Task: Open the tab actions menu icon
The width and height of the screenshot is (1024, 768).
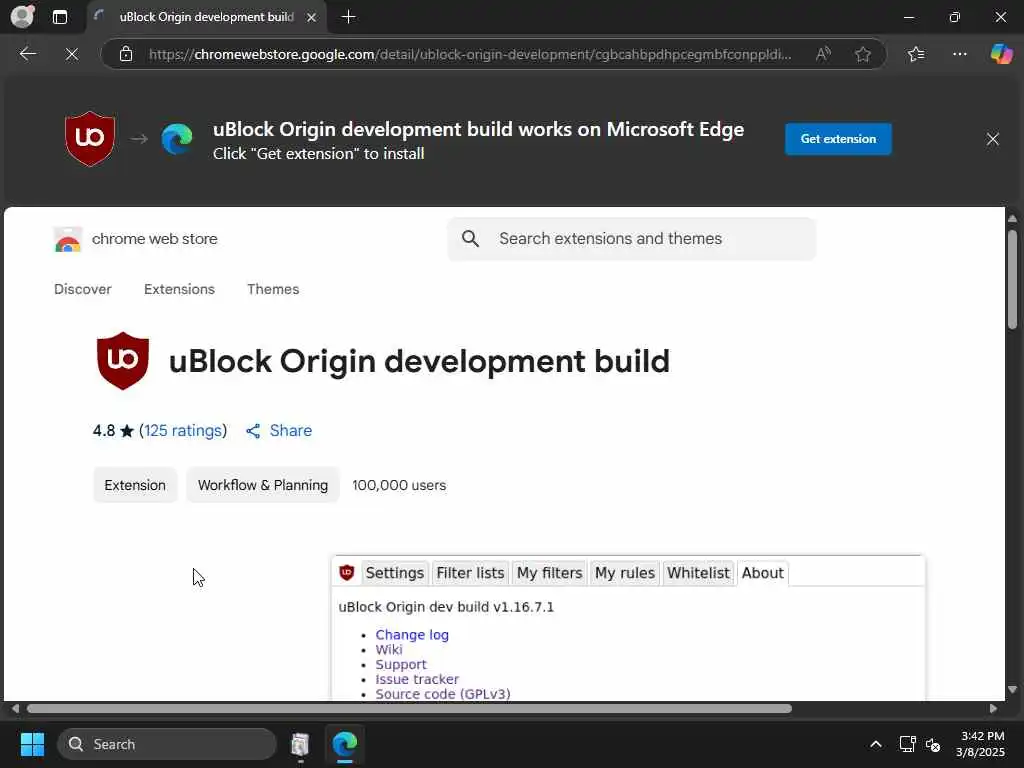Action: tap(59, 17)
